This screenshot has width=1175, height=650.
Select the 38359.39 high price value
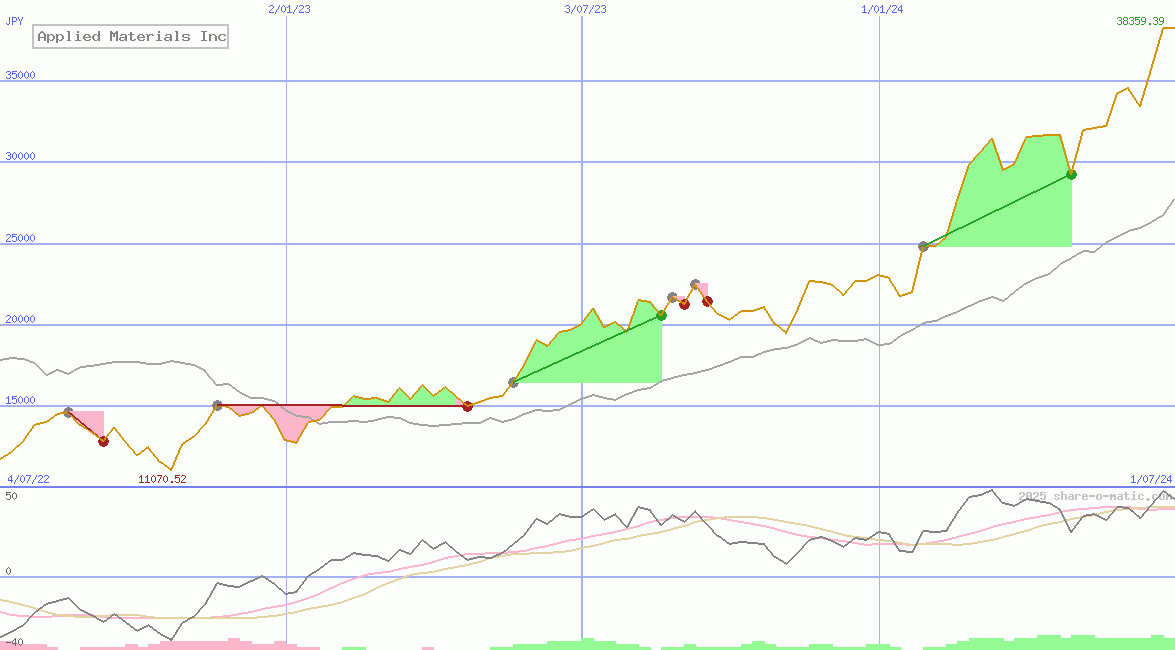pos(1140,21)
